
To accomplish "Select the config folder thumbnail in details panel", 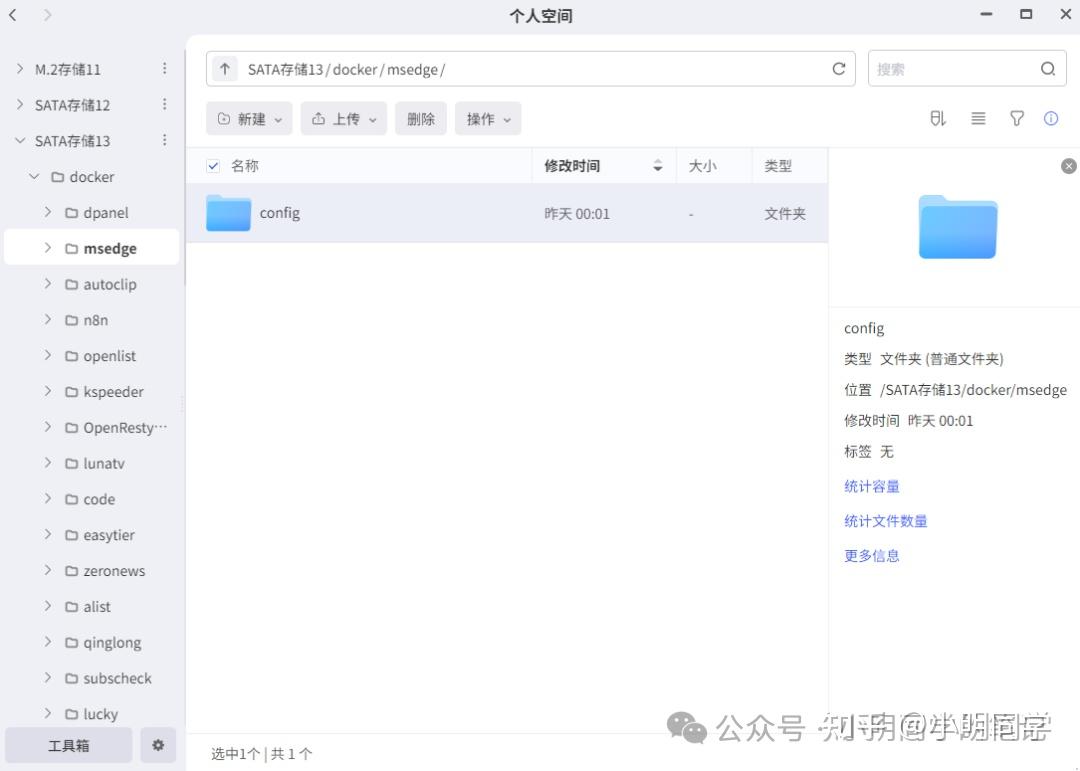I will click(956, 227).
